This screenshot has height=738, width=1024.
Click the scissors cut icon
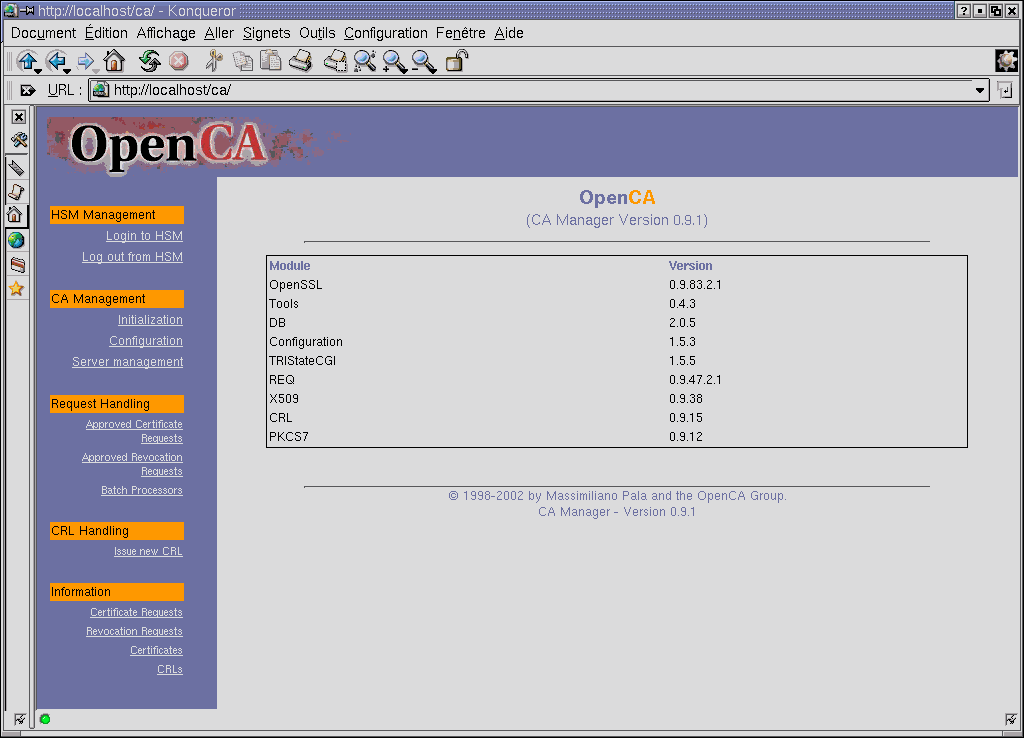(213, 61)
